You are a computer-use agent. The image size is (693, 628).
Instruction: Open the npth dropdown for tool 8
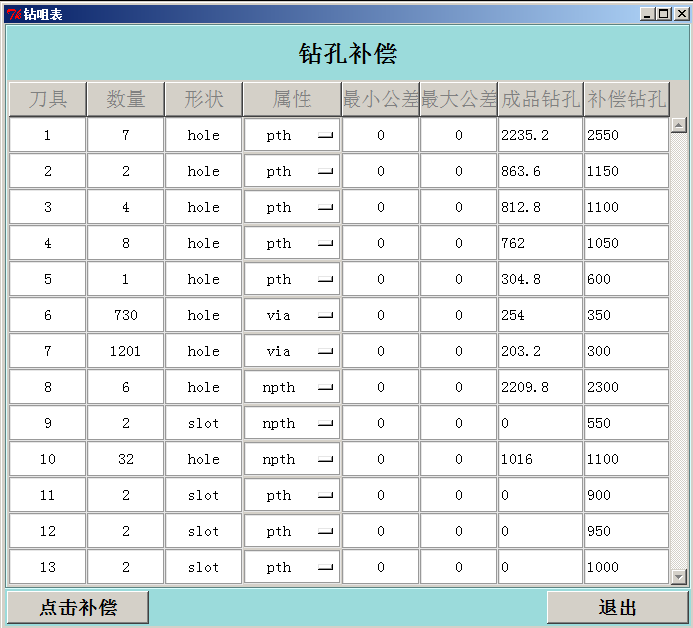[x=292, y=387]
